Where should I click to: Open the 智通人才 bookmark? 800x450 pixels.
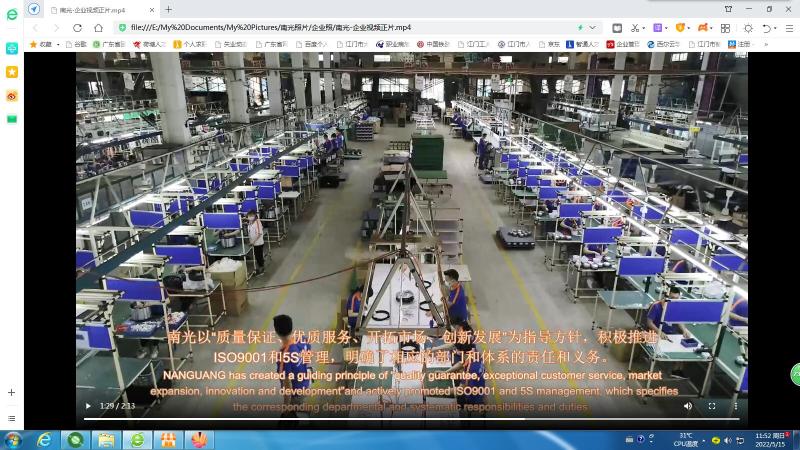[582, 44]
